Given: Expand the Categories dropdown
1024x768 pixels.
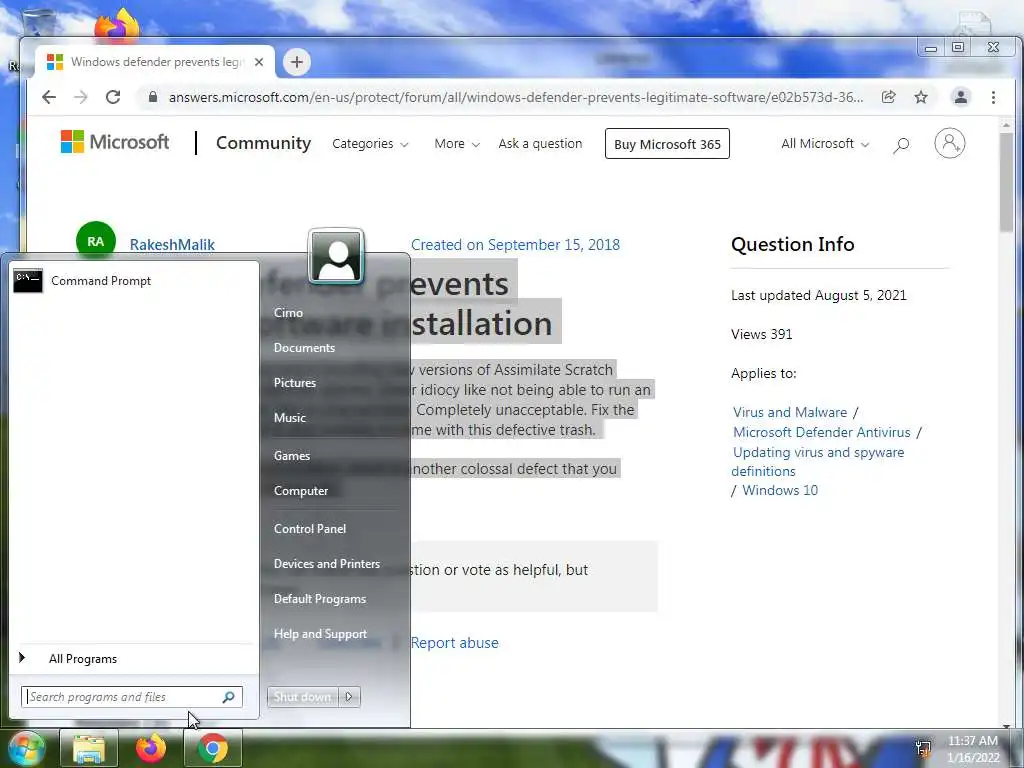Looking at the screenshot, I should [x=370, y=144].
